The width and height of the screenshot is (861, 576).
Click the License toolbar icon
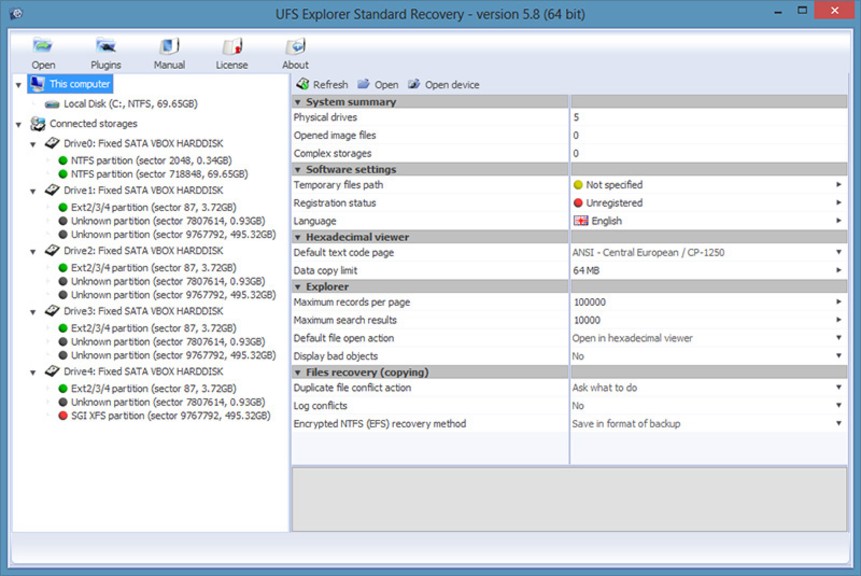[x=232, y=47]
